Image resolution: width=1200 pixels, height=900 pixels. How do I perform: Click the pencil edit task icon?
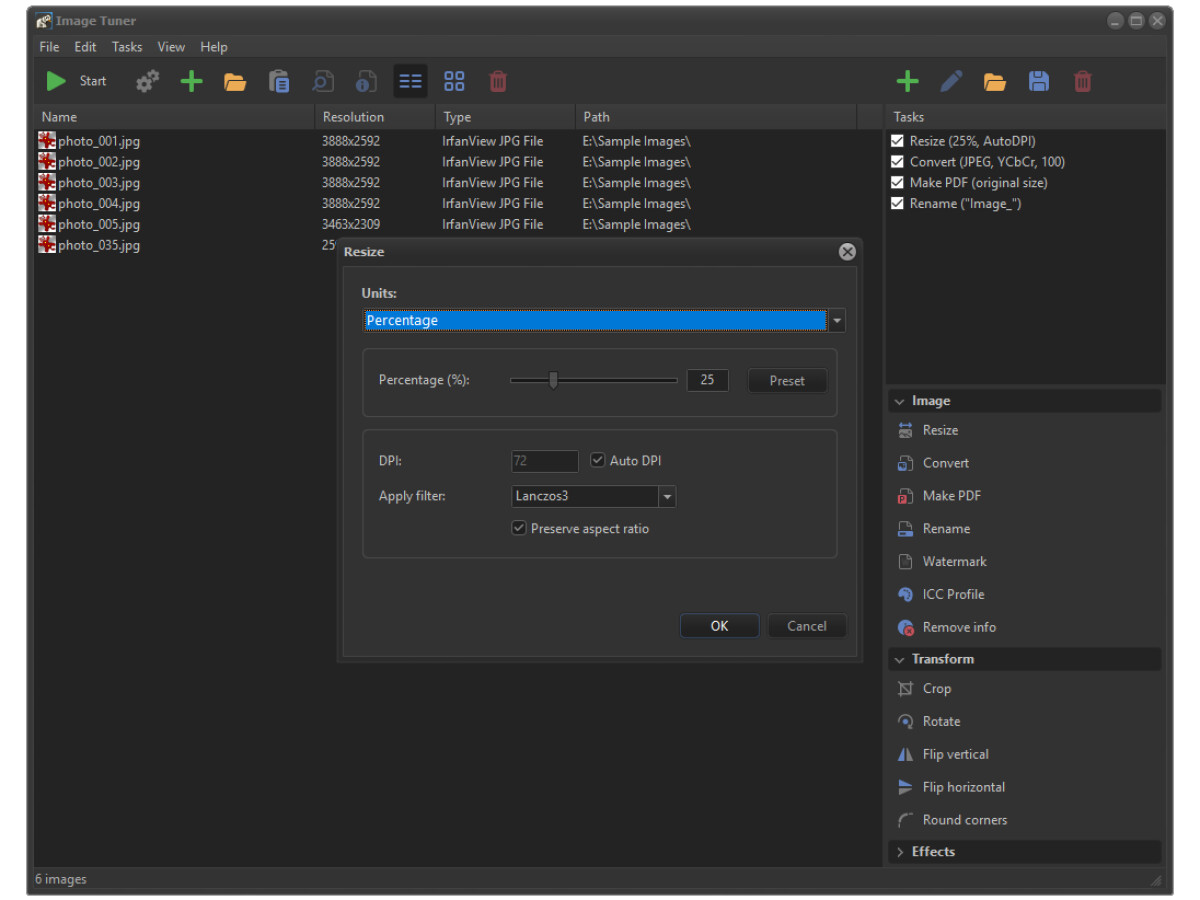click(x=951, y=81)
